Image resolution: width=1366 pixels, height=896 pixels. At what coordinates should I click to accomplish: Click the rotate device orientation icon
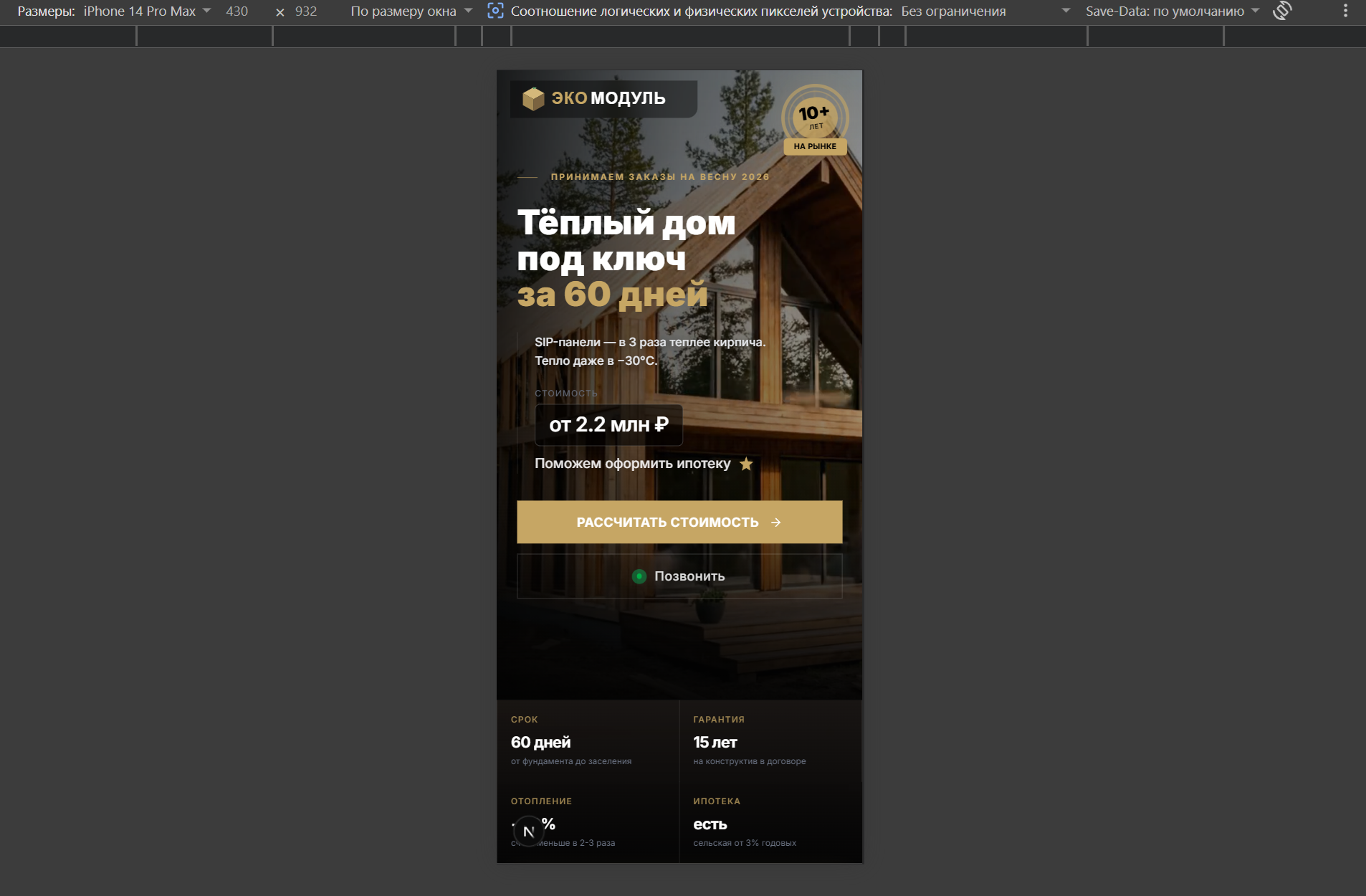pyautogui.click(x=1282, y=11)
